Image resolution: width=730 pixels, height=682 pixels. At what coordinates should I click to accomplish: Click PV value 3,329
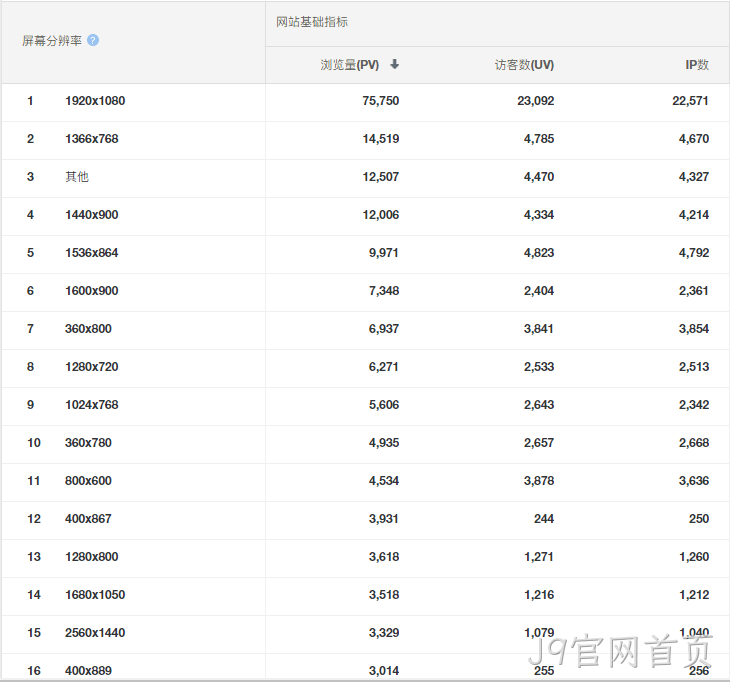pyautogui.click(x=384, y=633)
